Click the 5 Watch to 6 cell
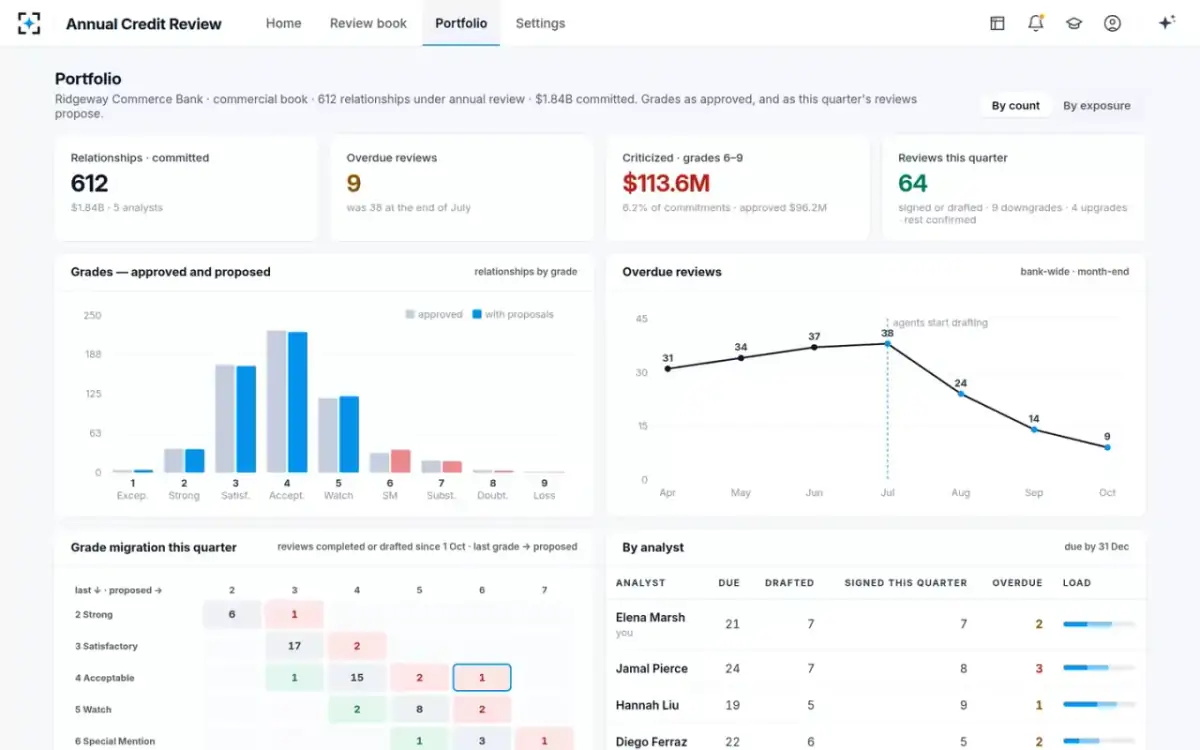Image resolution: width=1200 pixels, height=750 pixels. 482,709
